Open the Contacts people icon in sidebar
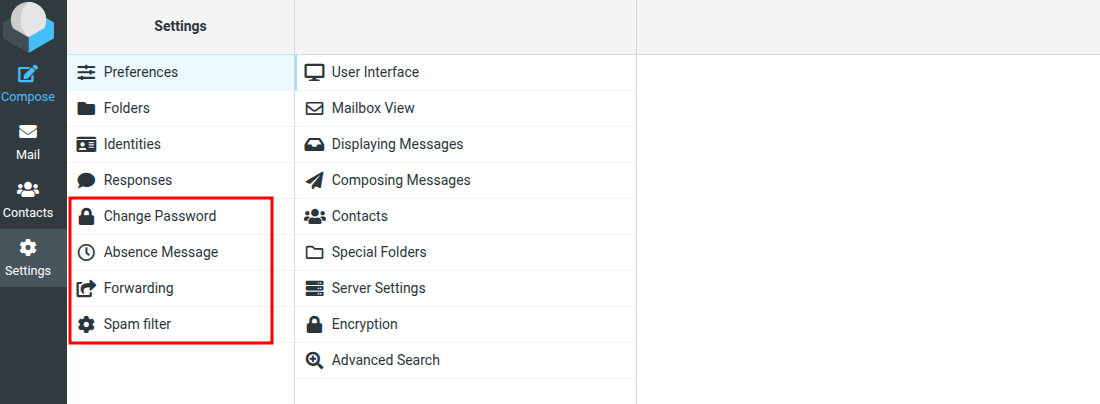 pyautogui.click(x=28, y=189)
